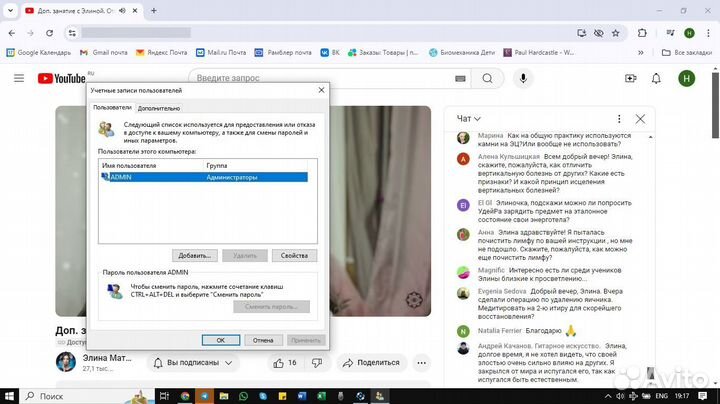Open the Mail.ru Почта bookmark
Screen dimensions: 720x404
pos(221,53)
